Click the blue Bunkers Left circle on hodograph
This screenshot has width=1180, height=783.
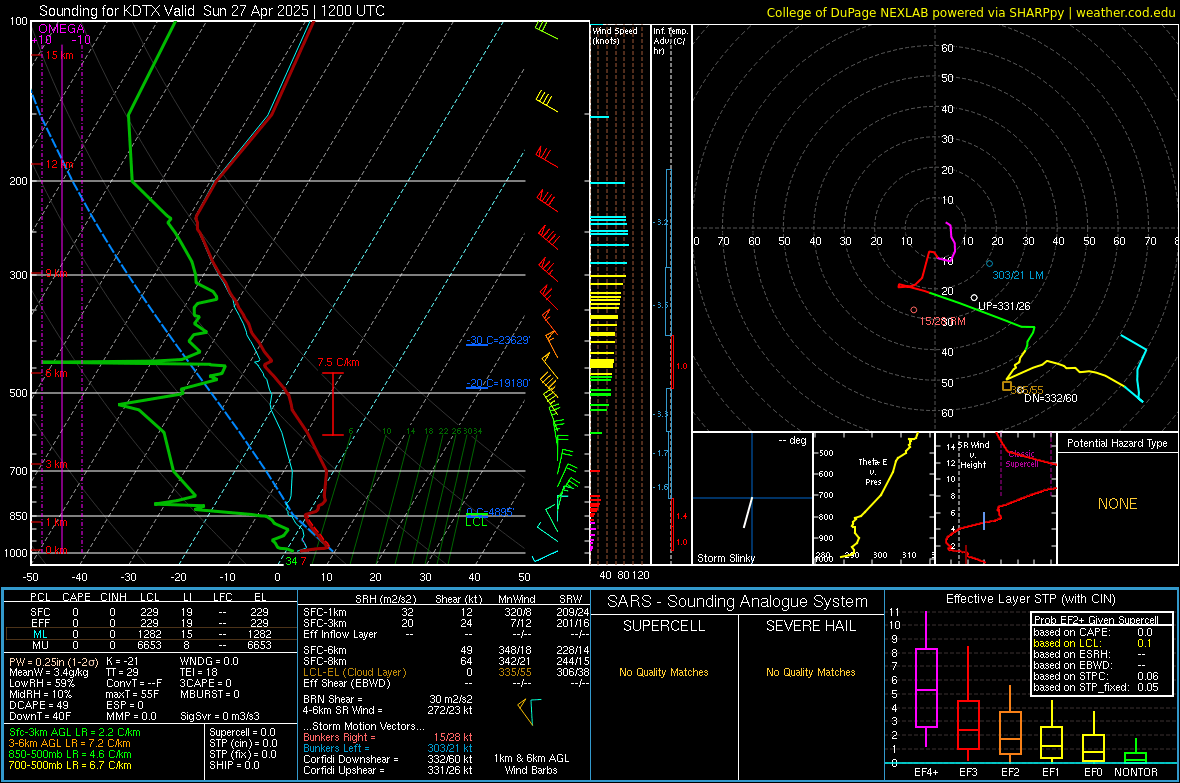pyautogui.click(x=989, y=264)
